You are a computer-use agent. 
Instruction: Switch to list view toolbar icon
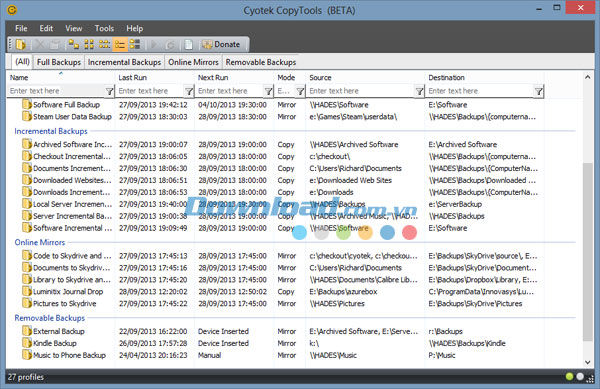(x=104, y=44)
